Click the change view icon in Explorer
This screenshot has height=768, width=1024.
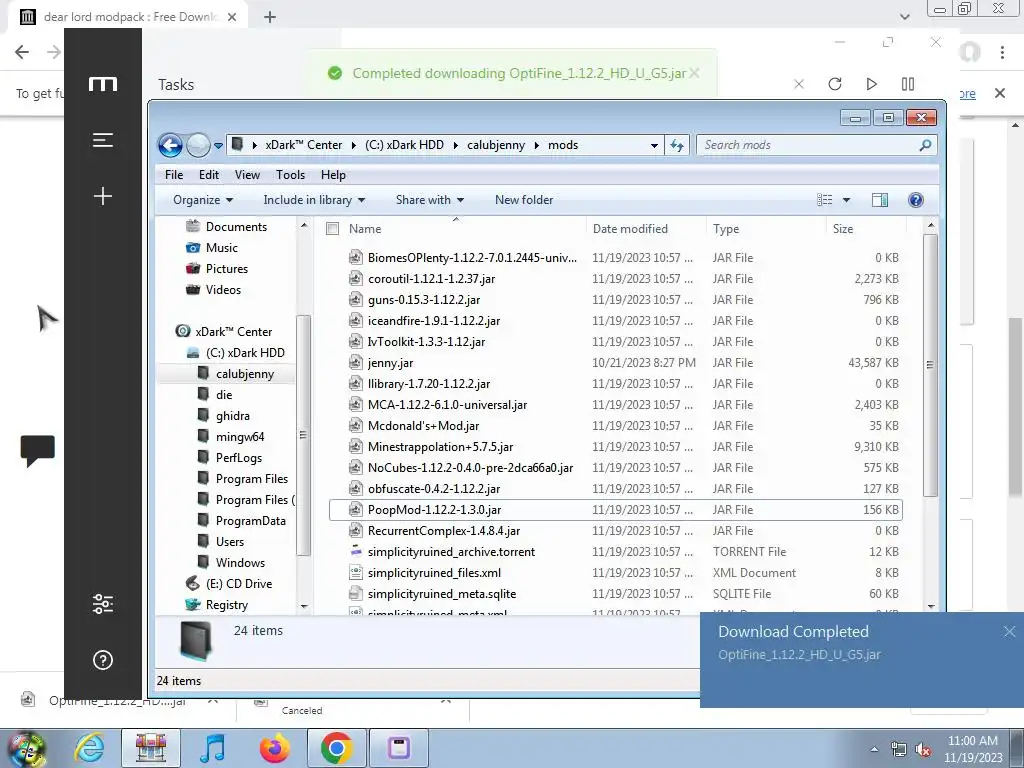[825, 200]
